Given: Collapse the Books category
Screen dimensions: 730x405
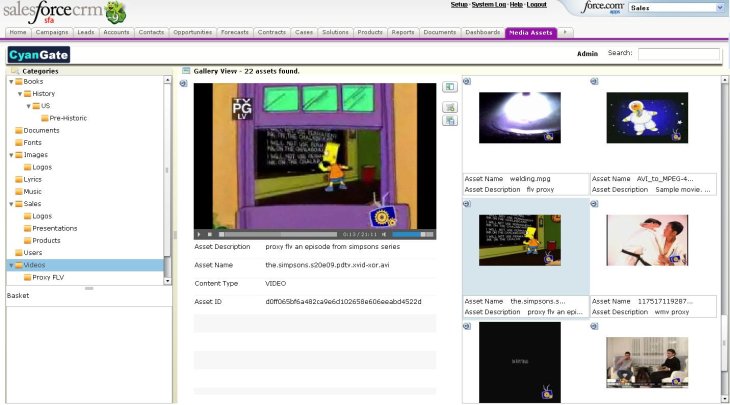Looking at the screenshot, I should pos(11,81).
